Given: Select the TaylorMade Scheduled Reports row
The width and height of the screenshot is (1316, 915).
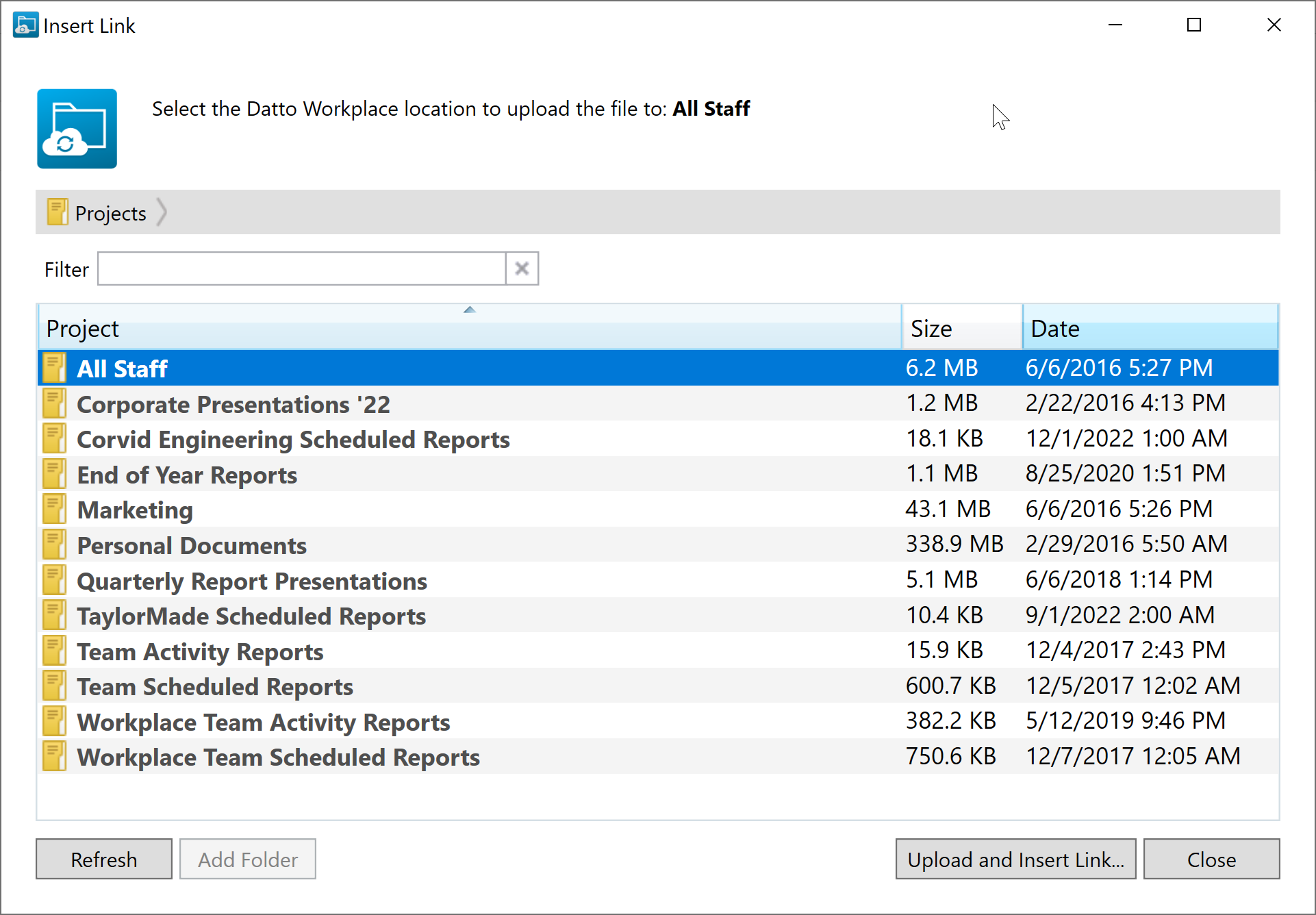Looking at the screenshot, I should coord(251,616).
